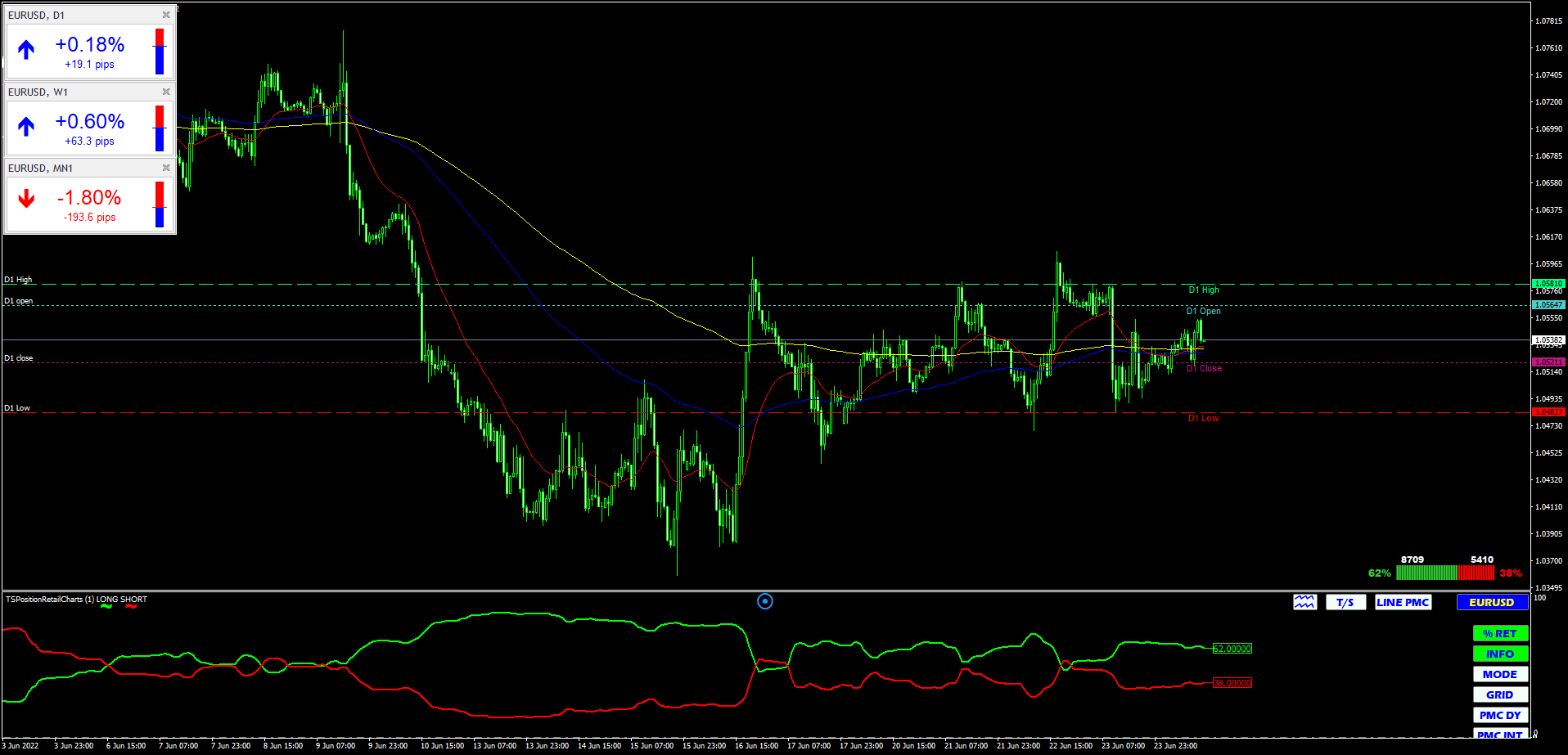
Task: Click the '16 Jun 15:00' time axis label
Action: pyautogui.click(x=756, y=745)
